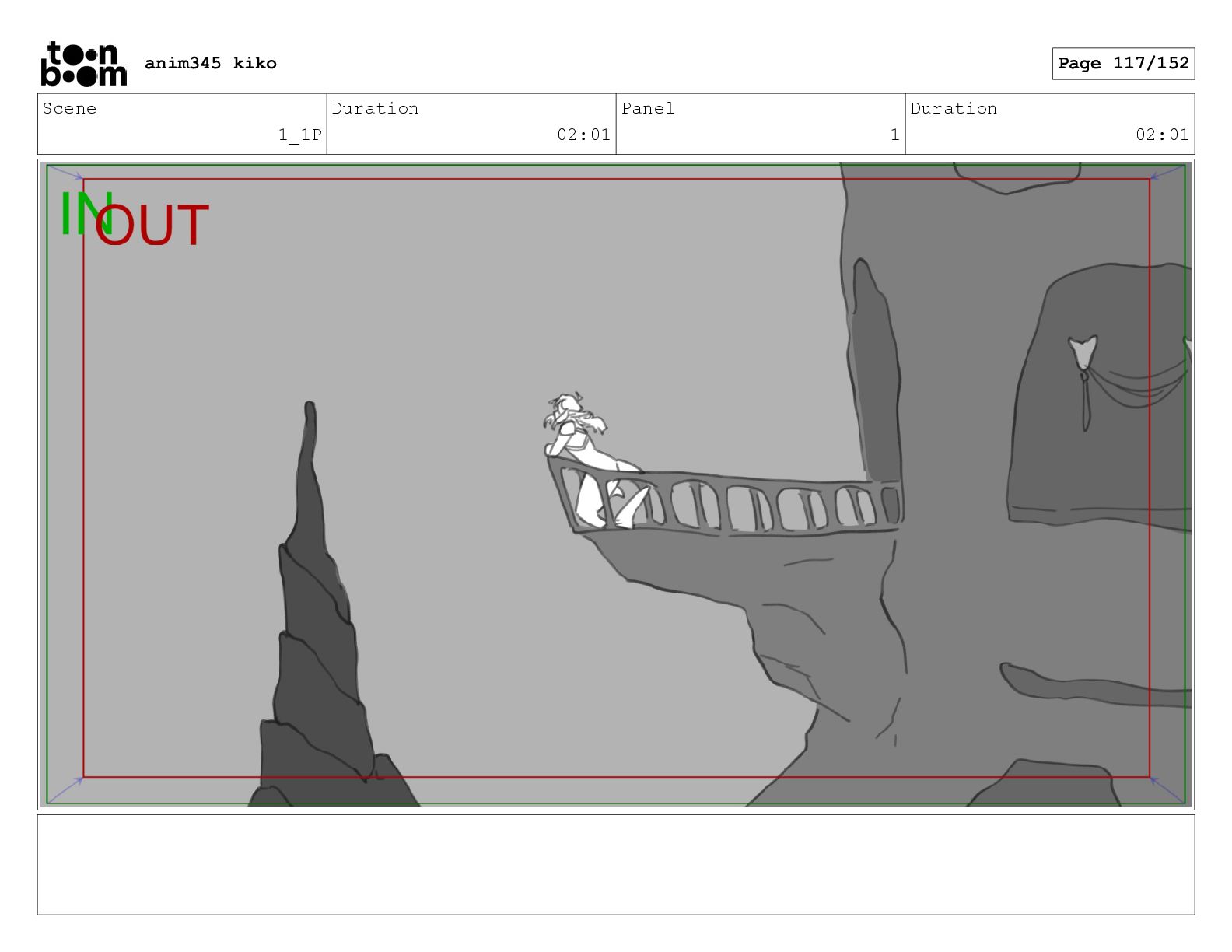Click the Toon Boom logo
Image resolution: width=1232 pixels, height=952 pixels.
(83, 64)
